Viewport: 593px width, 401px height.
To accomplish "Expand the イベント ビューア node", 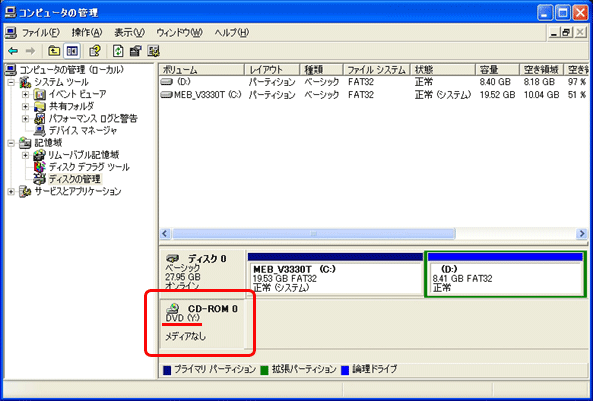I will (x=25, y=94).
